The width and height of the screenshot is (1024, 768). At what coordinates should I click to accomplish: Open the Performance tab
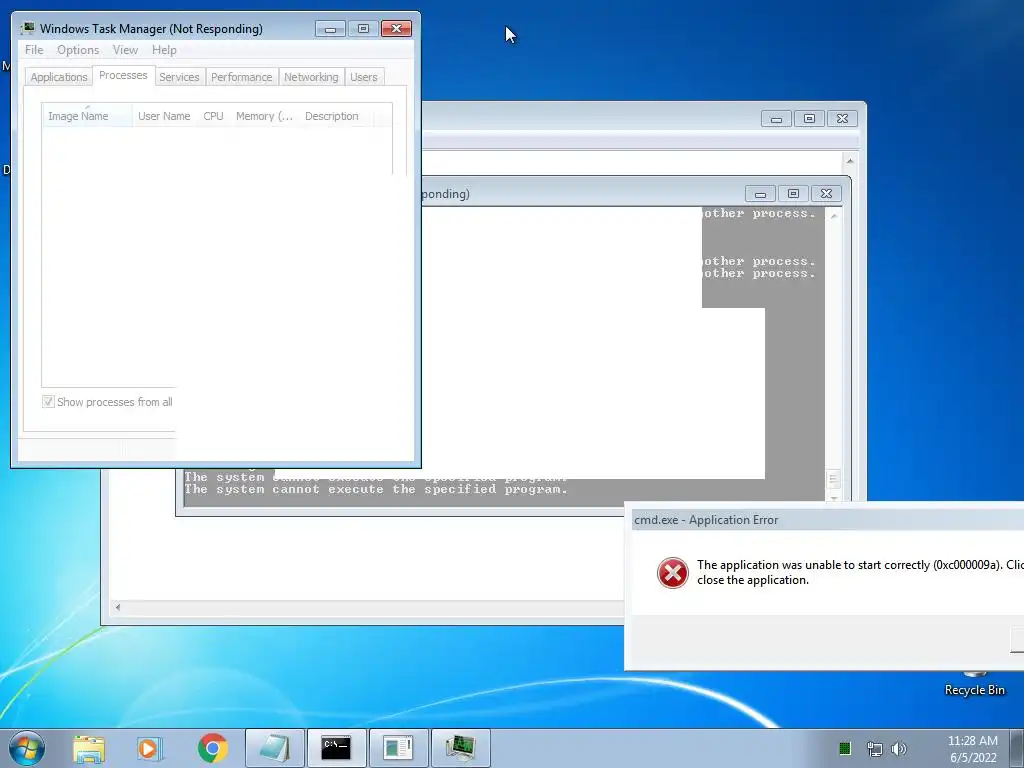(x=241, y=77)
